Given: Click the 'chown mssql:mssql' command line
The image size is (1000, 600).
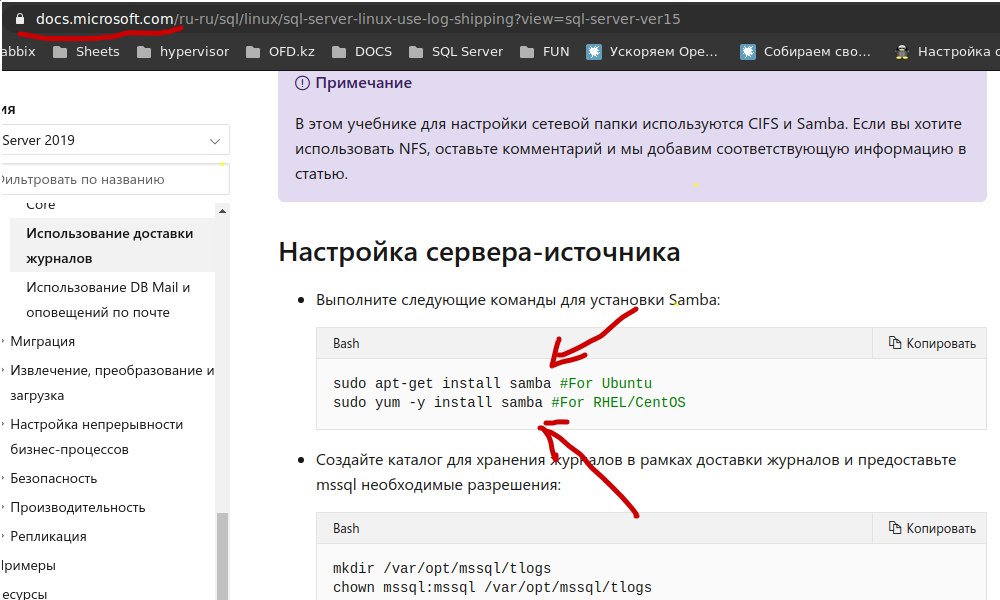Looking at the screenshot, I should [x=492, y=587].
